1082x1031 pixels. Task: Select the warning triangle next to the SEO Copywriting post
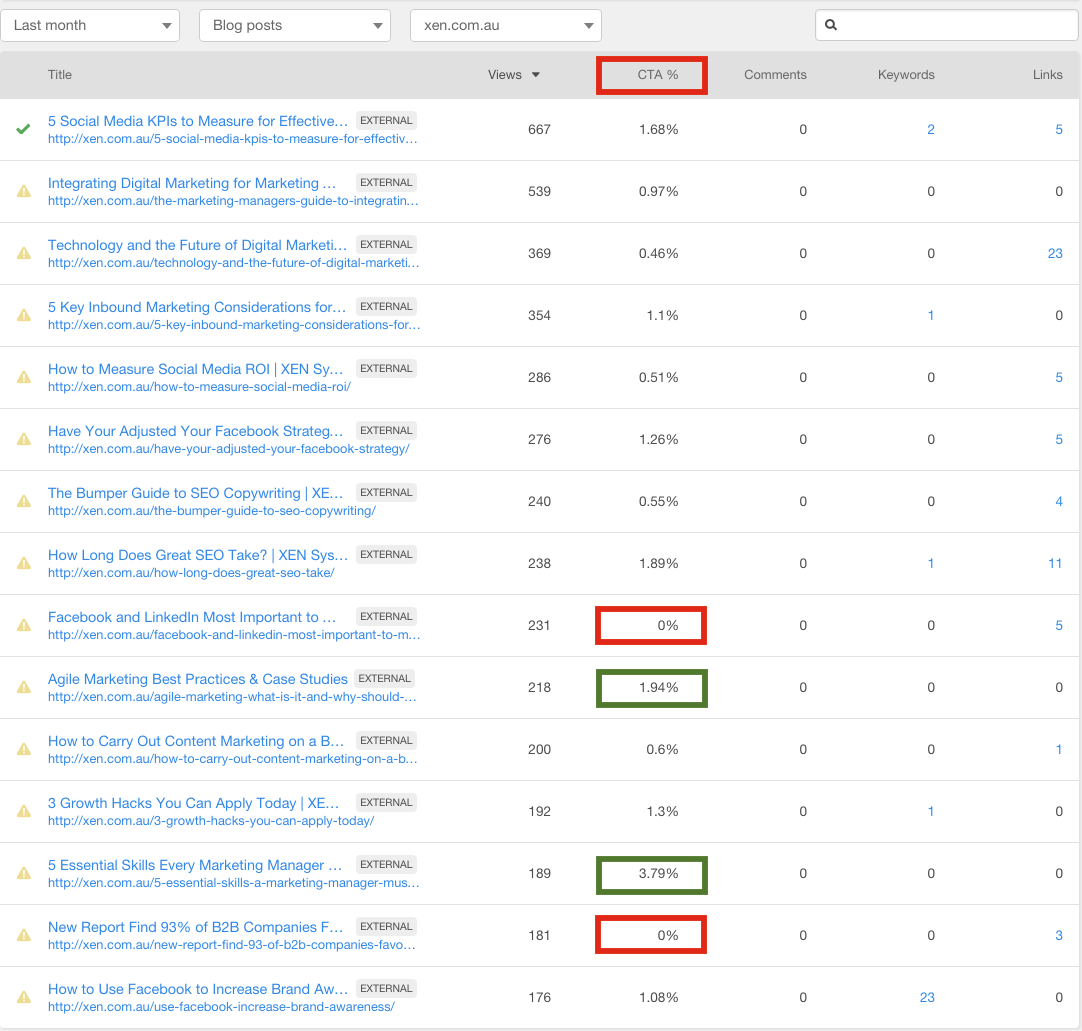pos(23,501)
